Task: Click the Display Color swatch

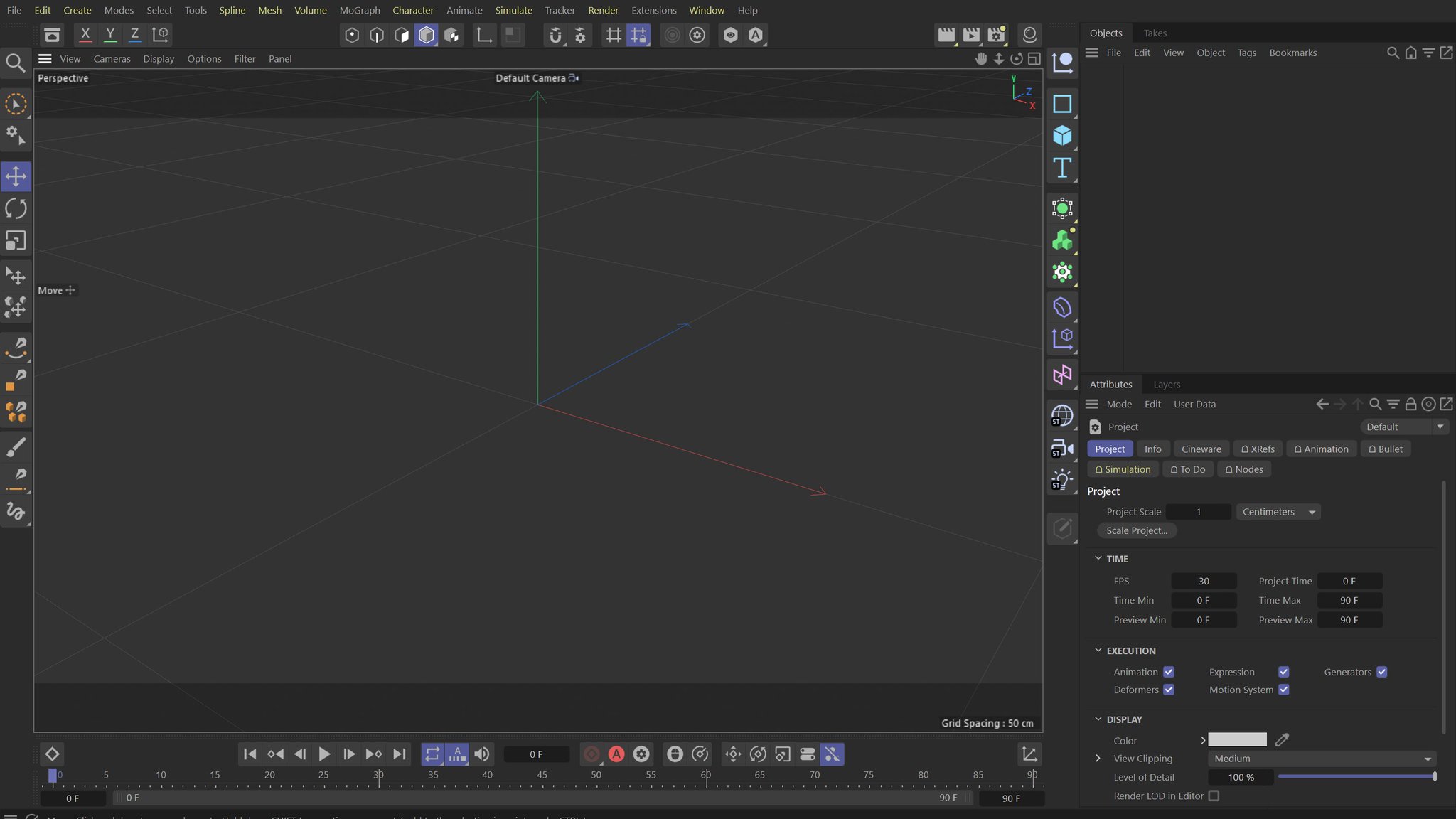Action: (1237, 740)
